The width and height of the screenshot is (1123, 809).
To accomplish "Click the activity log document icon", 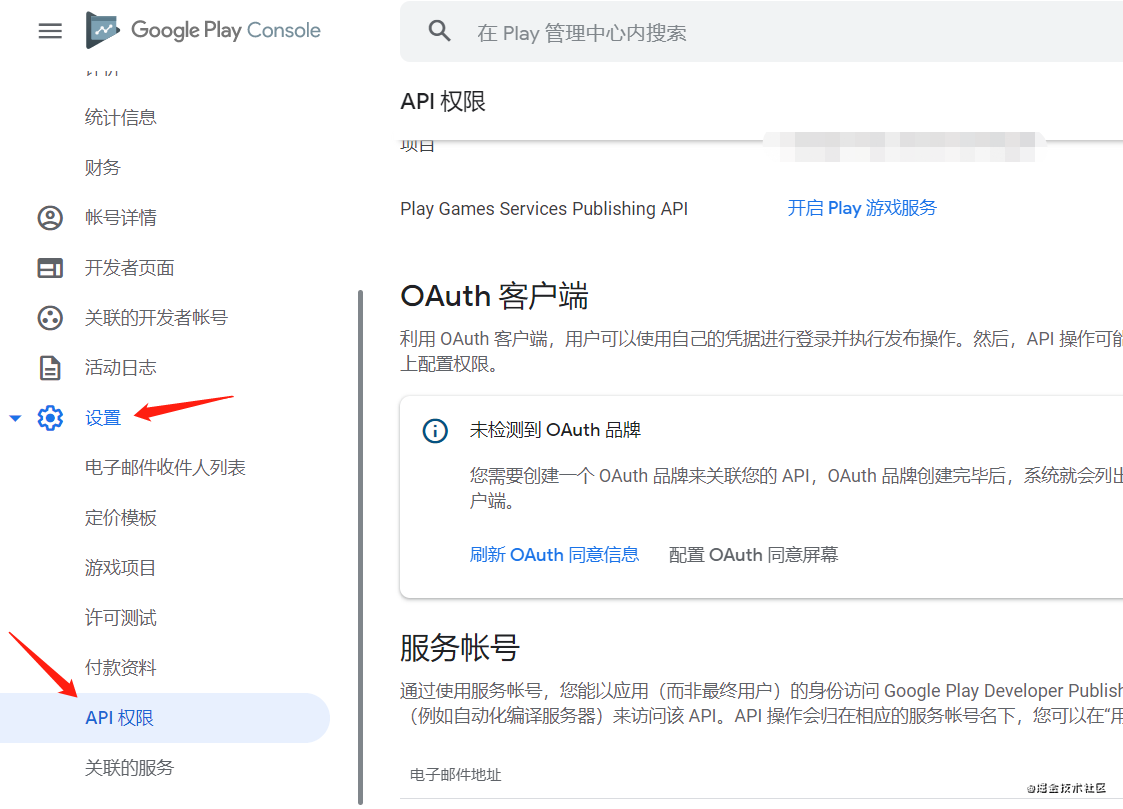I will (x=50, y=368).
